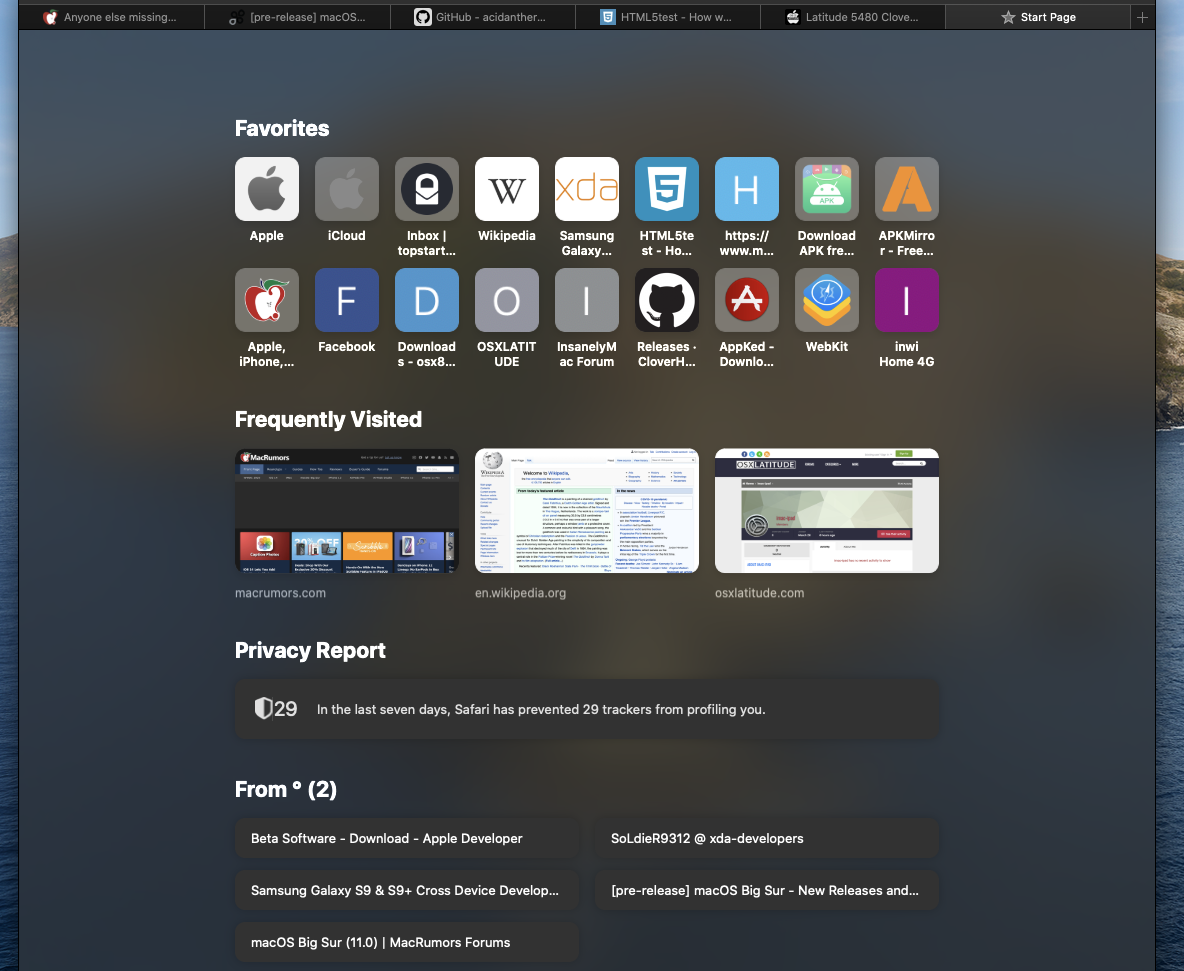
Task: Click the Privacy Report shield icon
Action: click(263, 708)
